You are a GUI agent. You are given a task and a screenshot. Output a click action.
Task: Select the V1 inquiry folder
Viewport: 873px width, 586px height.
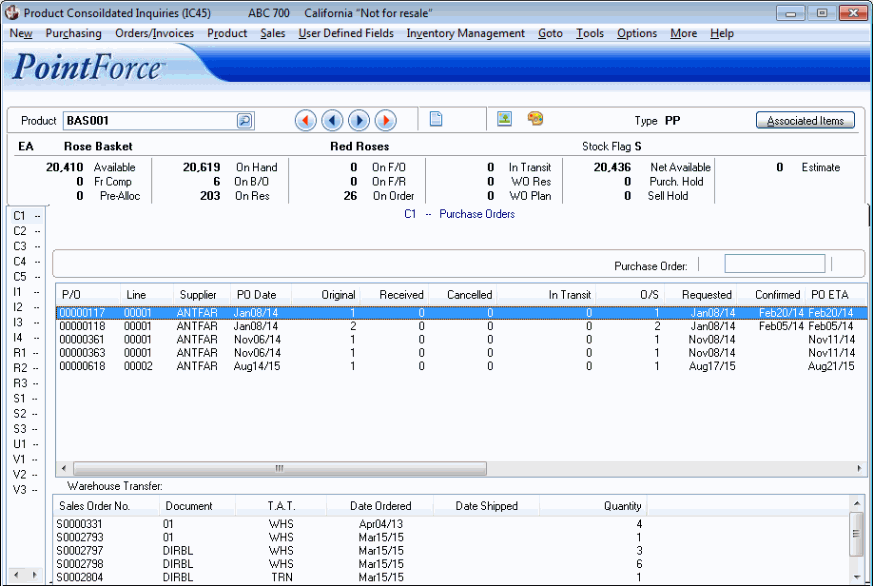(26, 460)
